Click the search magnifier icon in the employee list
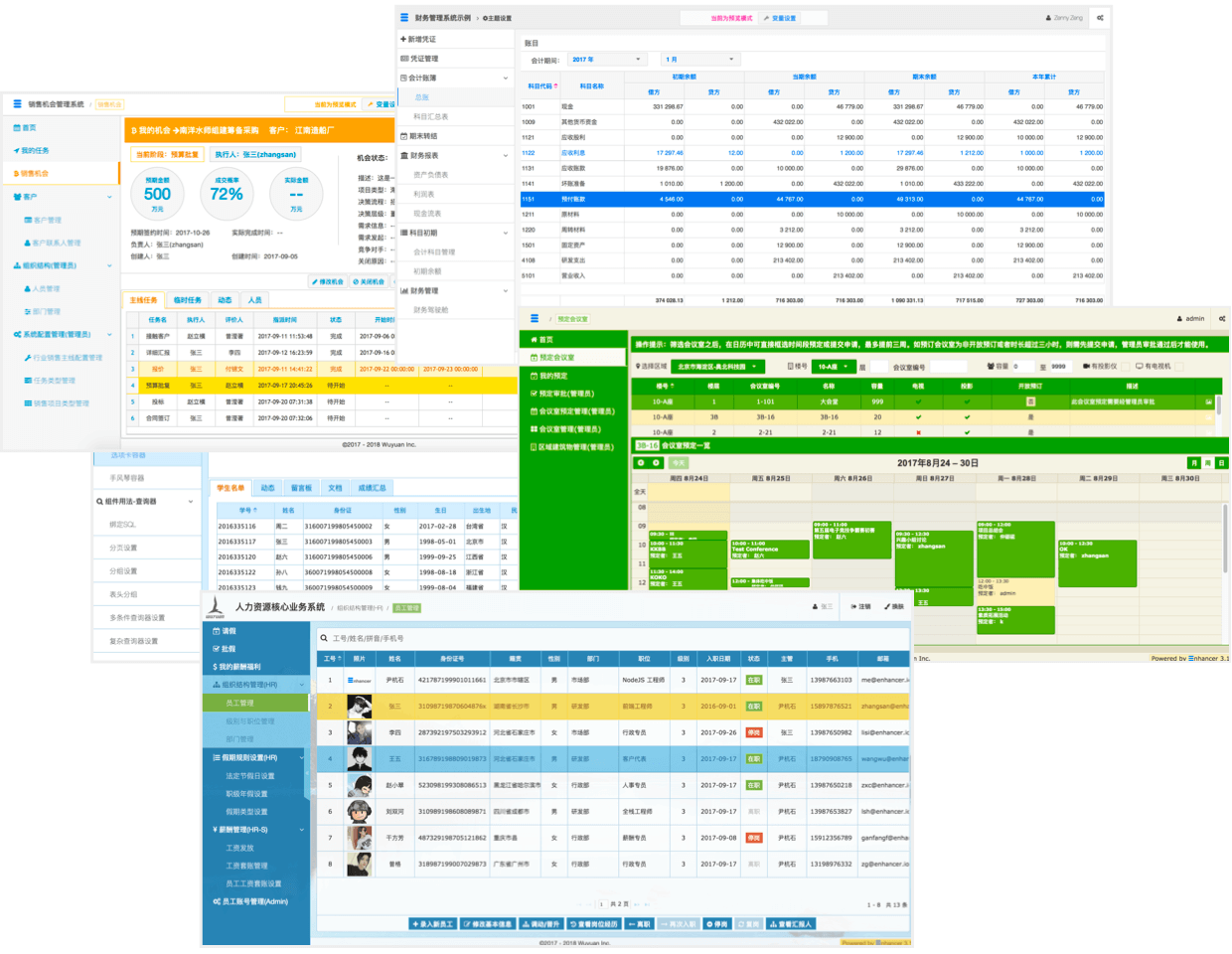 pyautogui.click(x=324, y=638)
